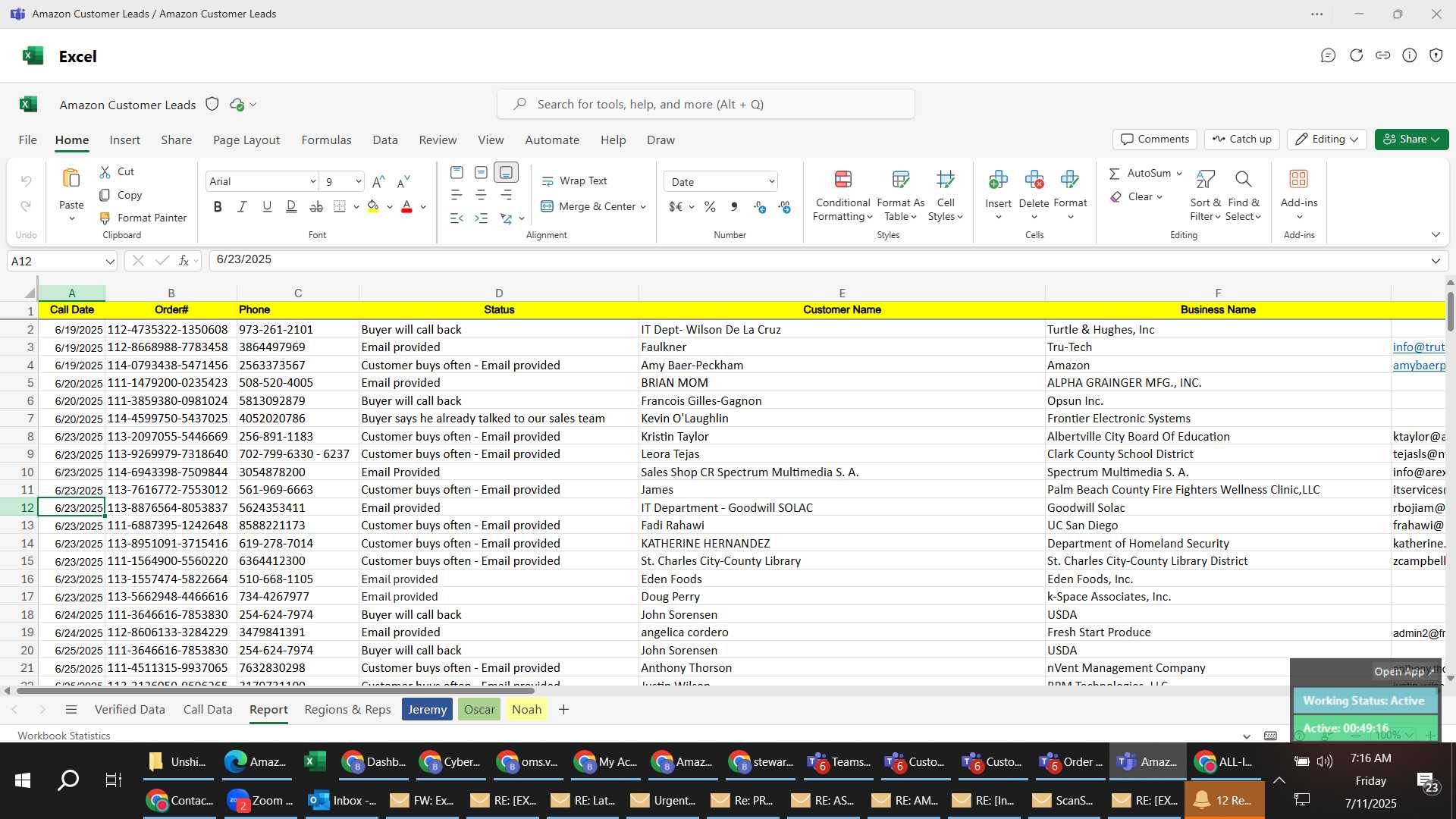This screenshot has height=819, width=1456.
Task: Expand the formula bar chevron
Action: click(x=1436, y=261)
